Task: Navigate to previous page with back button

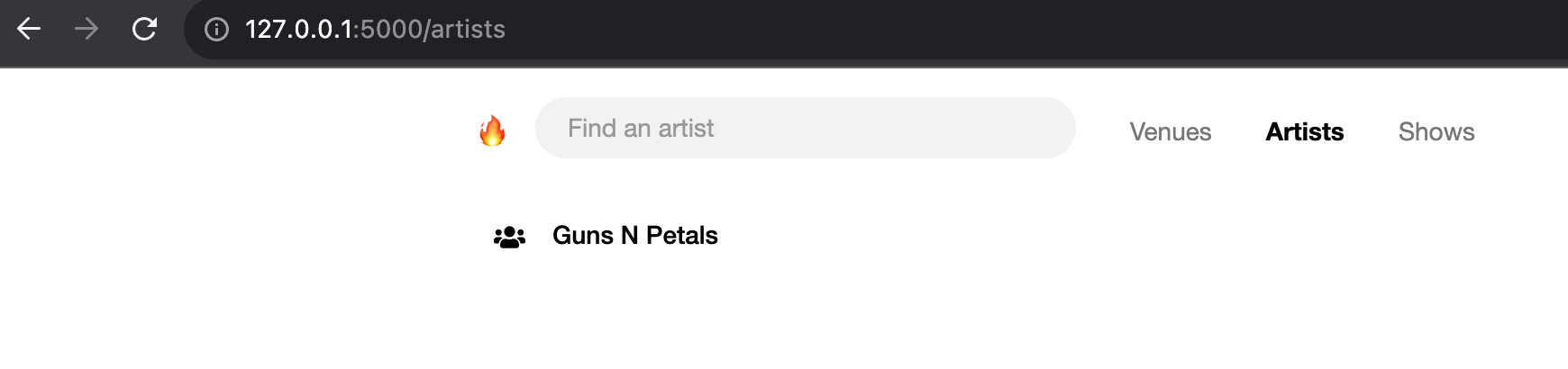Action: (29, 29)
